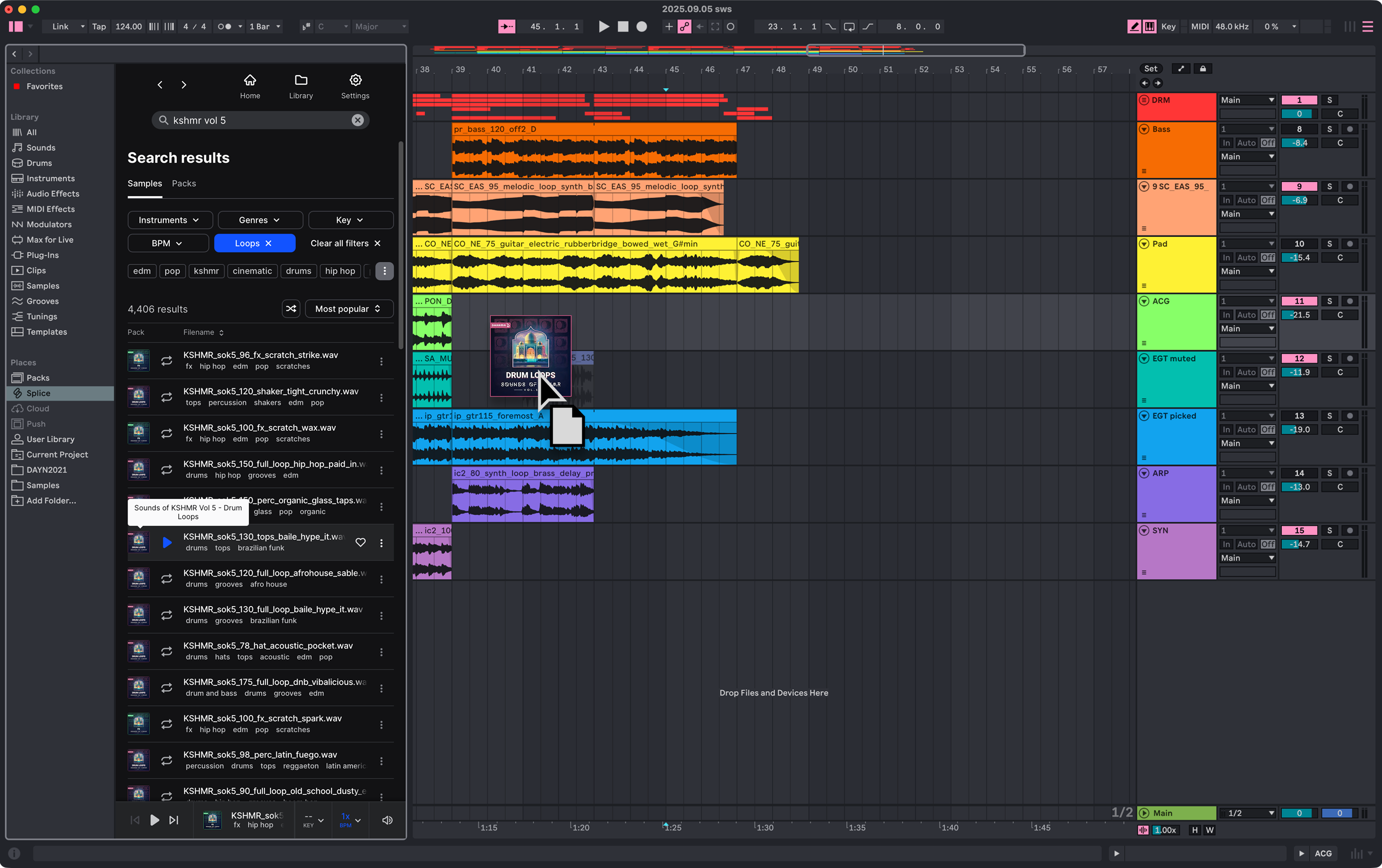
Task: Click the Main track volume field
Action: (x=1299, y=813)
